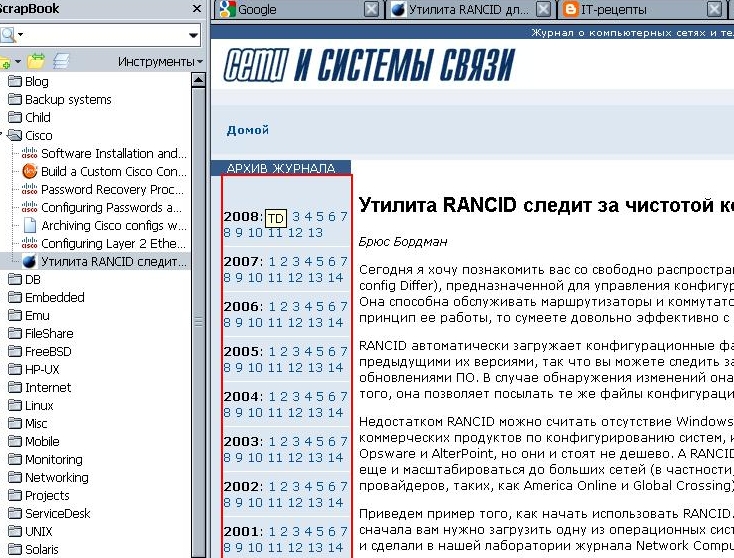734x558 pixels.
Task: Open 2008 archive issue 13
Action: coord(315,232)
